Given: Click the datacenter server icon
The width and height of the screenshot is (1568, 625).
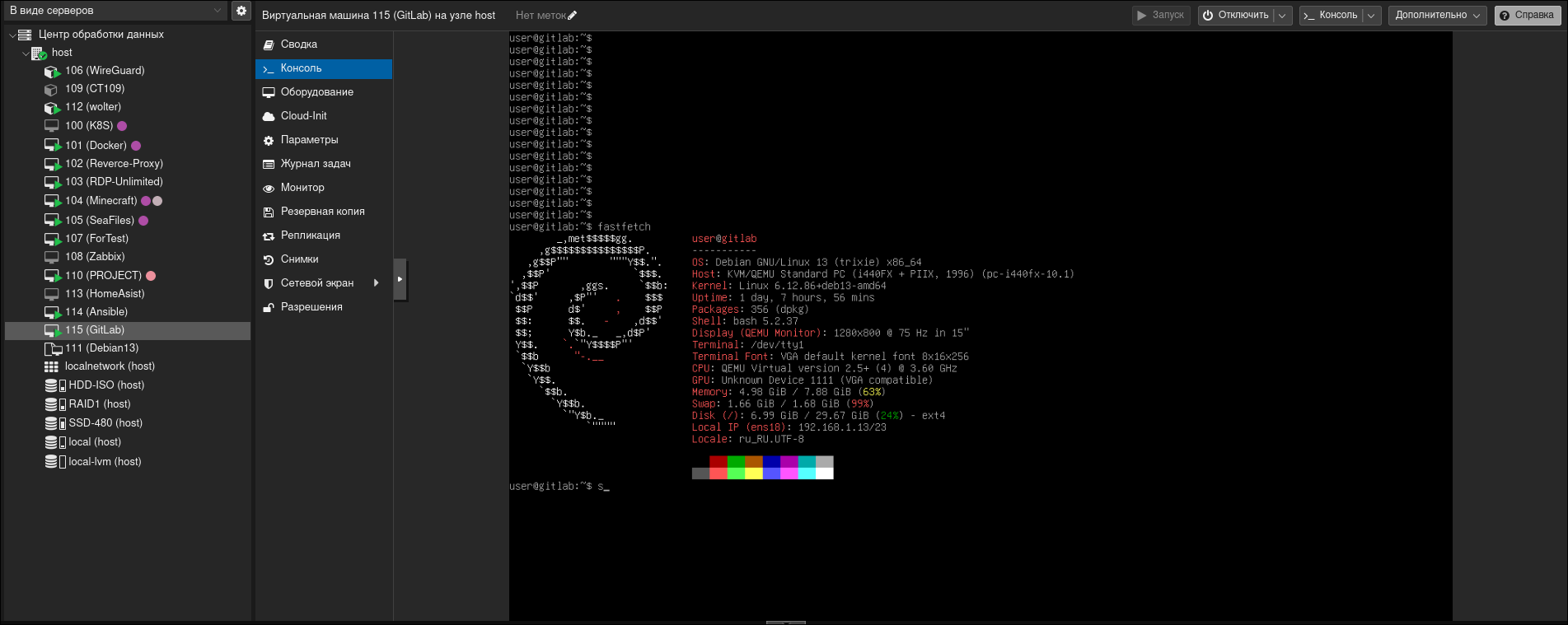Looking at the screenshot, I should pos(25,35).
